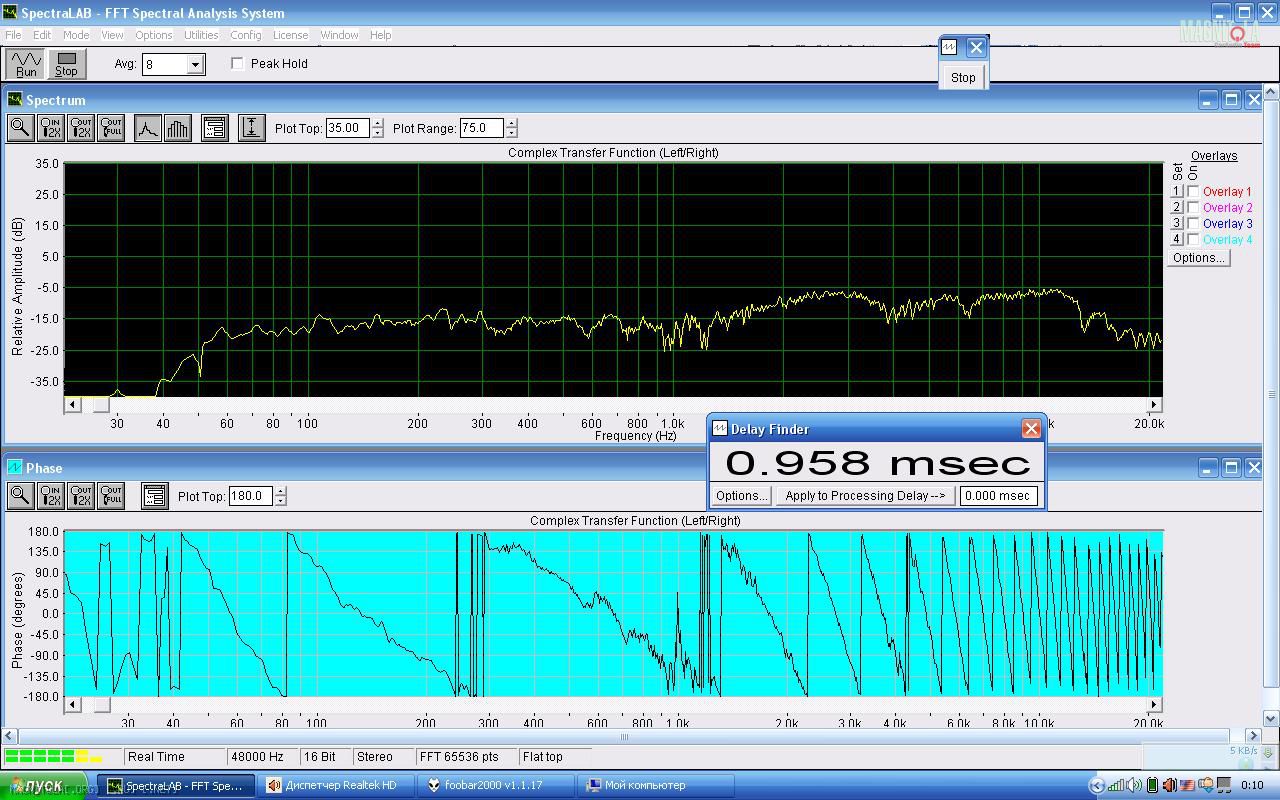Zoom in 2X on the Phase plot

pos(50,496)
